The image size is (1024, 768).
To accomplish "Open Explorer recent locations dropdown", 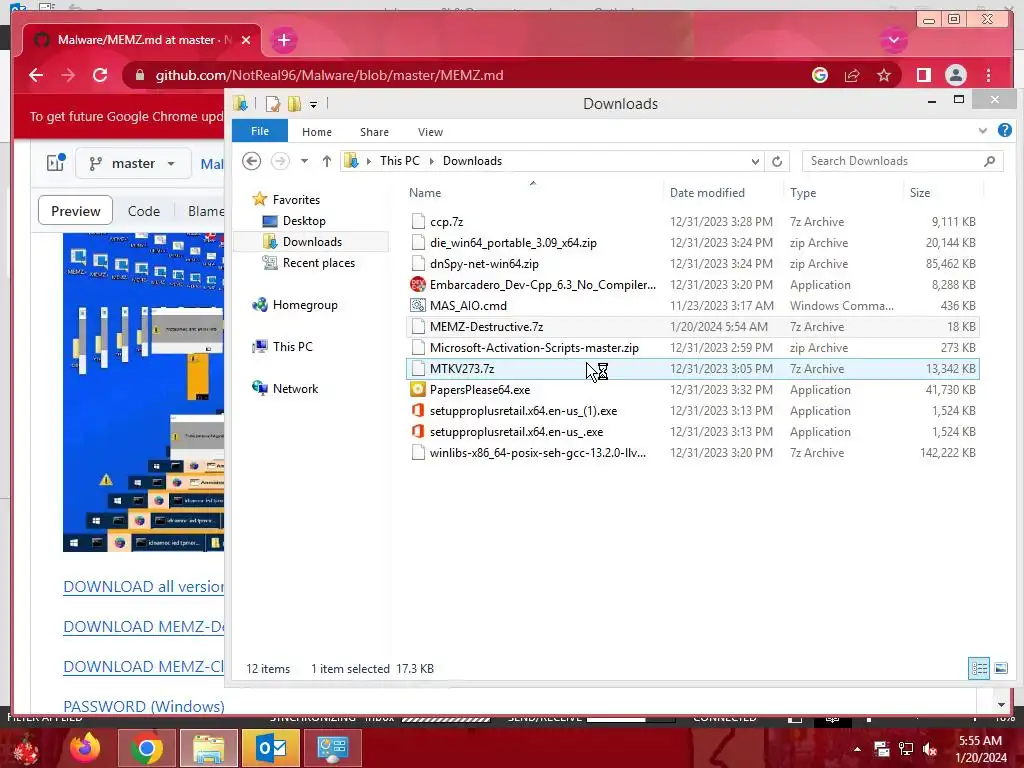I will (x=304, y=161).
